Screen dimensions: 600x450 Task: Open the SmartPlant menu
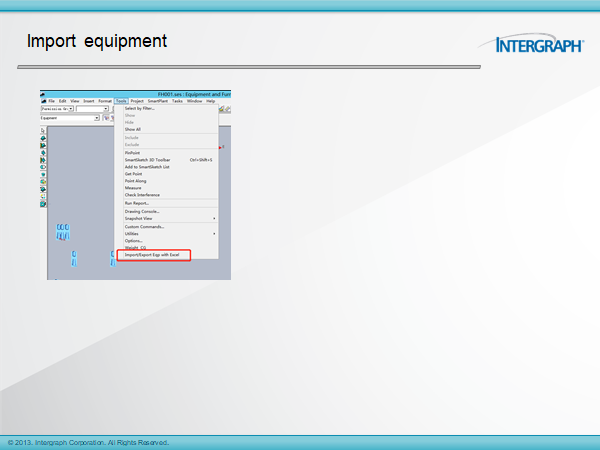(158, 101)
